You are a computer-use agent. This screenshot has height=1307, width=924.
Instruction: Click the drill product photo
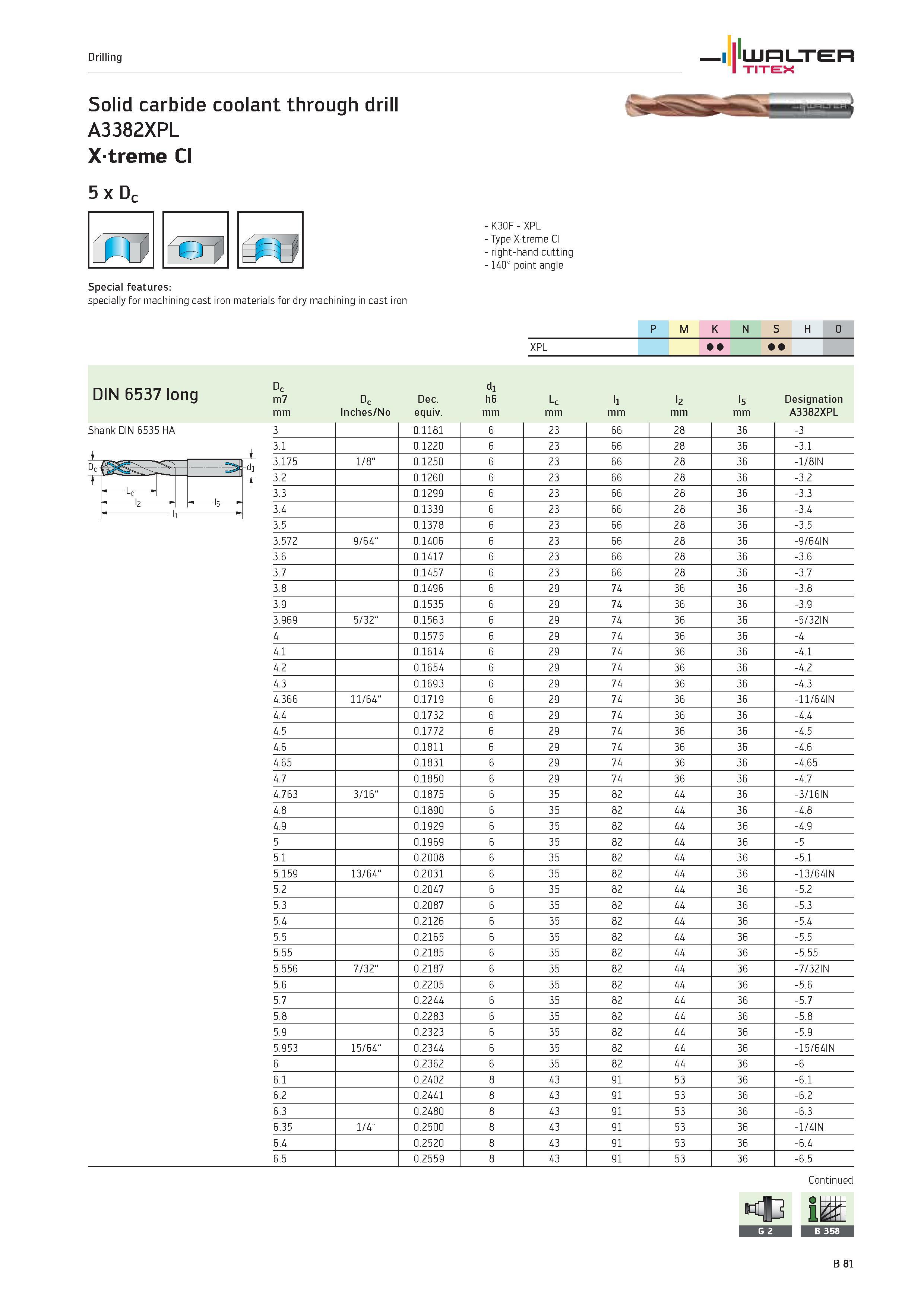point(739,105)
